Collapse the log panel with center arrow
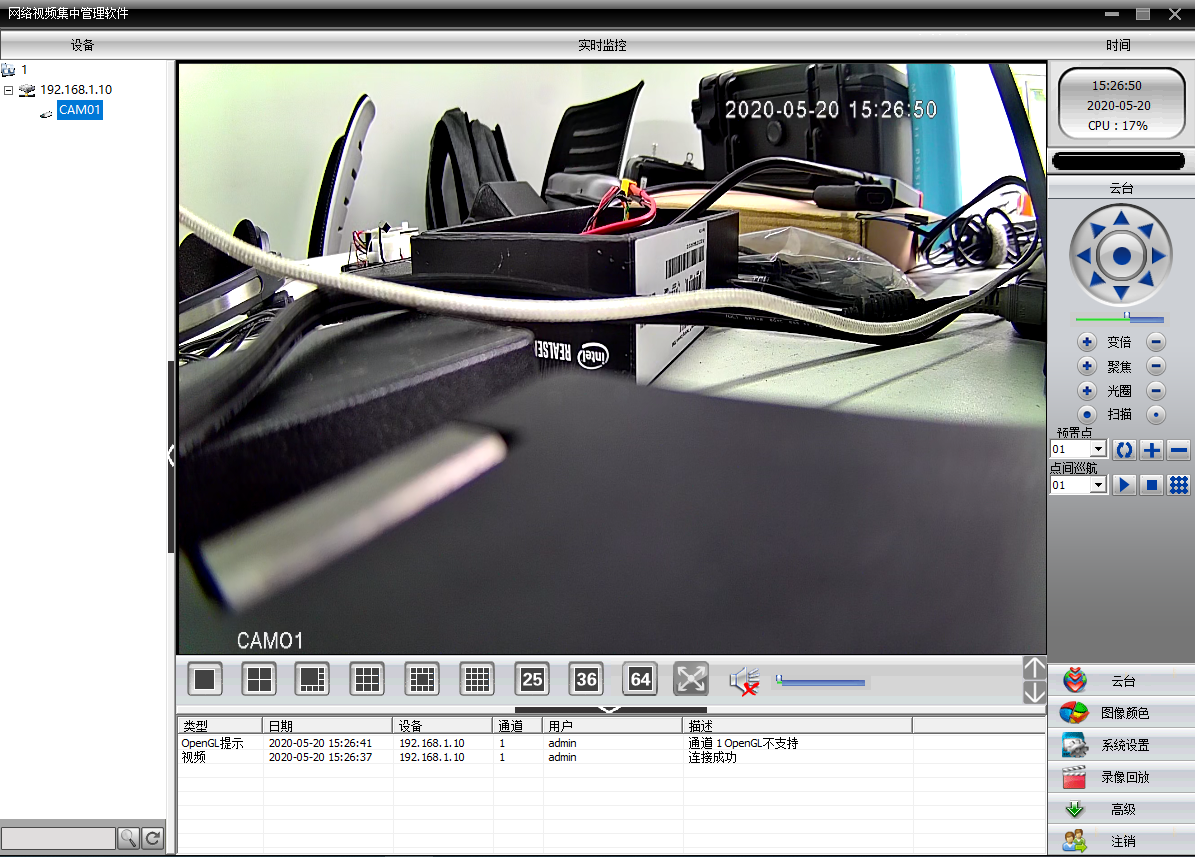 click(x=610, y=710)
